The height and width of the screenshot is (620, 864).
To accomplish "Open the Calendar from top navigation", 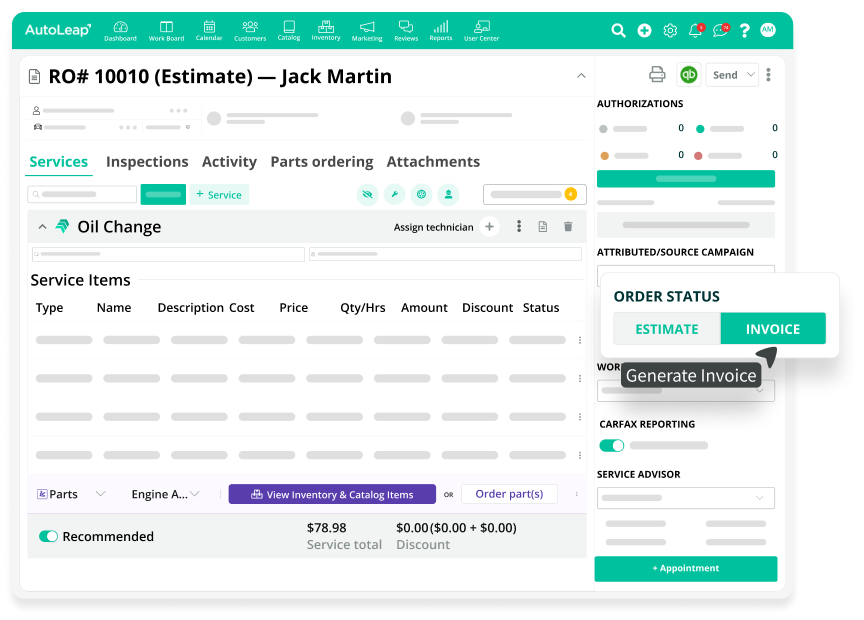I will [209, 30].
